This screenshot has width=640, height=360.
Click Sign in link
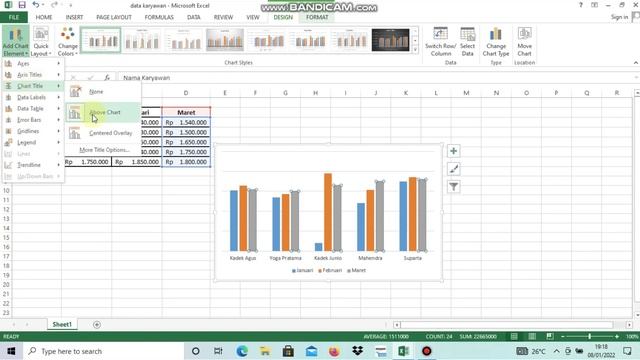(619, 17)
